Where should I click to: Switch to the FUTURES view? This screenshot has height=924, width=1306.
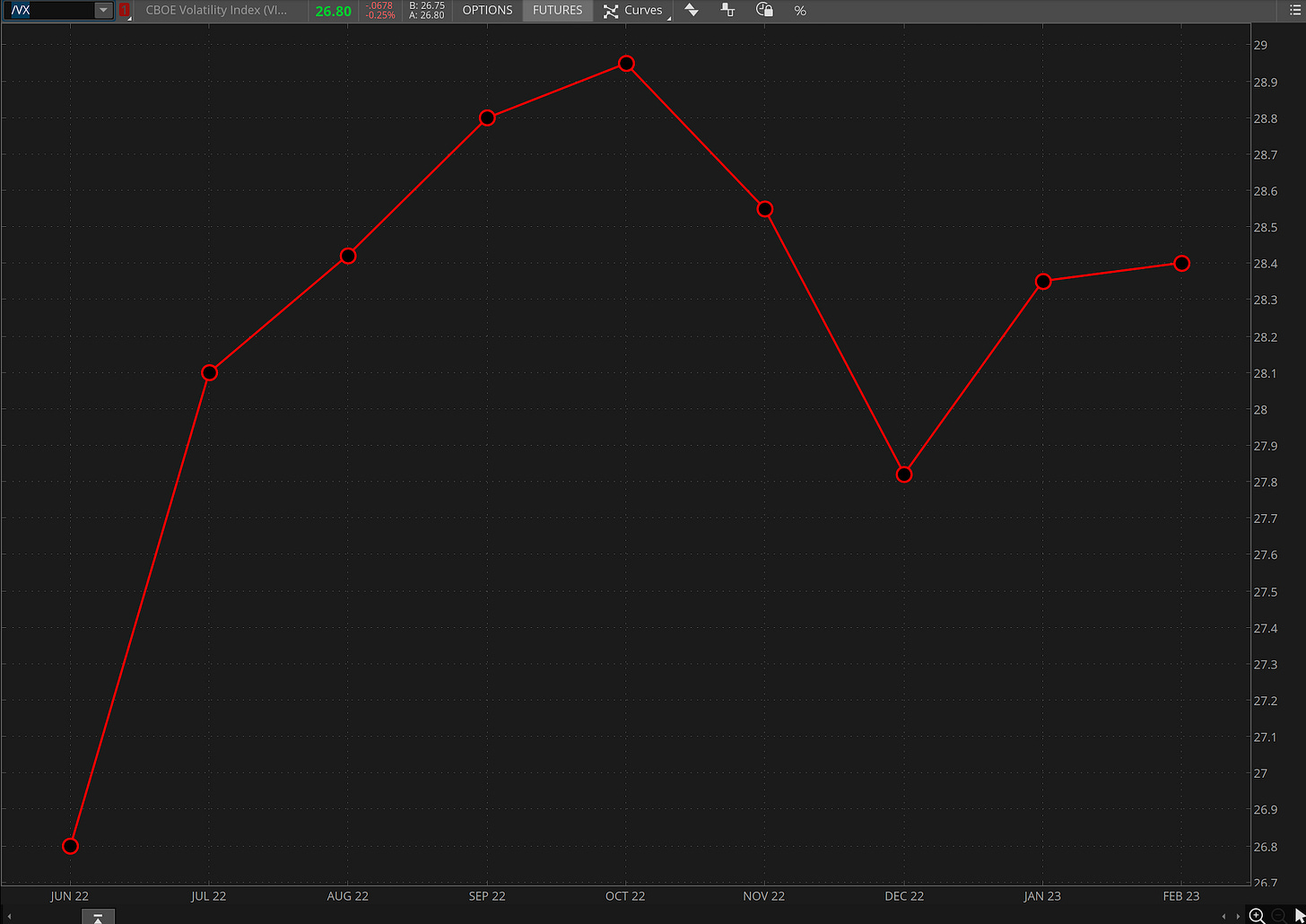pyautogui.click(x=558, y=11)
